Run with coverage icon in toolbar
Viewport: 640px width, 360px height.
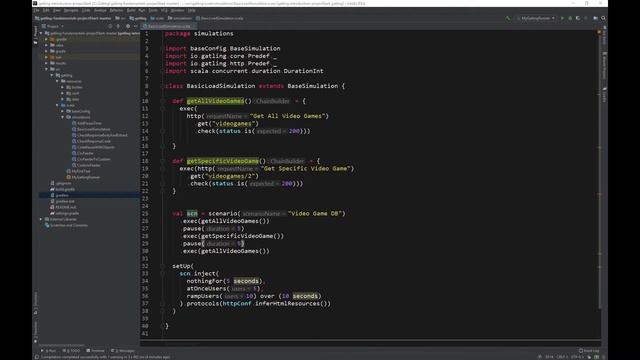click(578, 18)
